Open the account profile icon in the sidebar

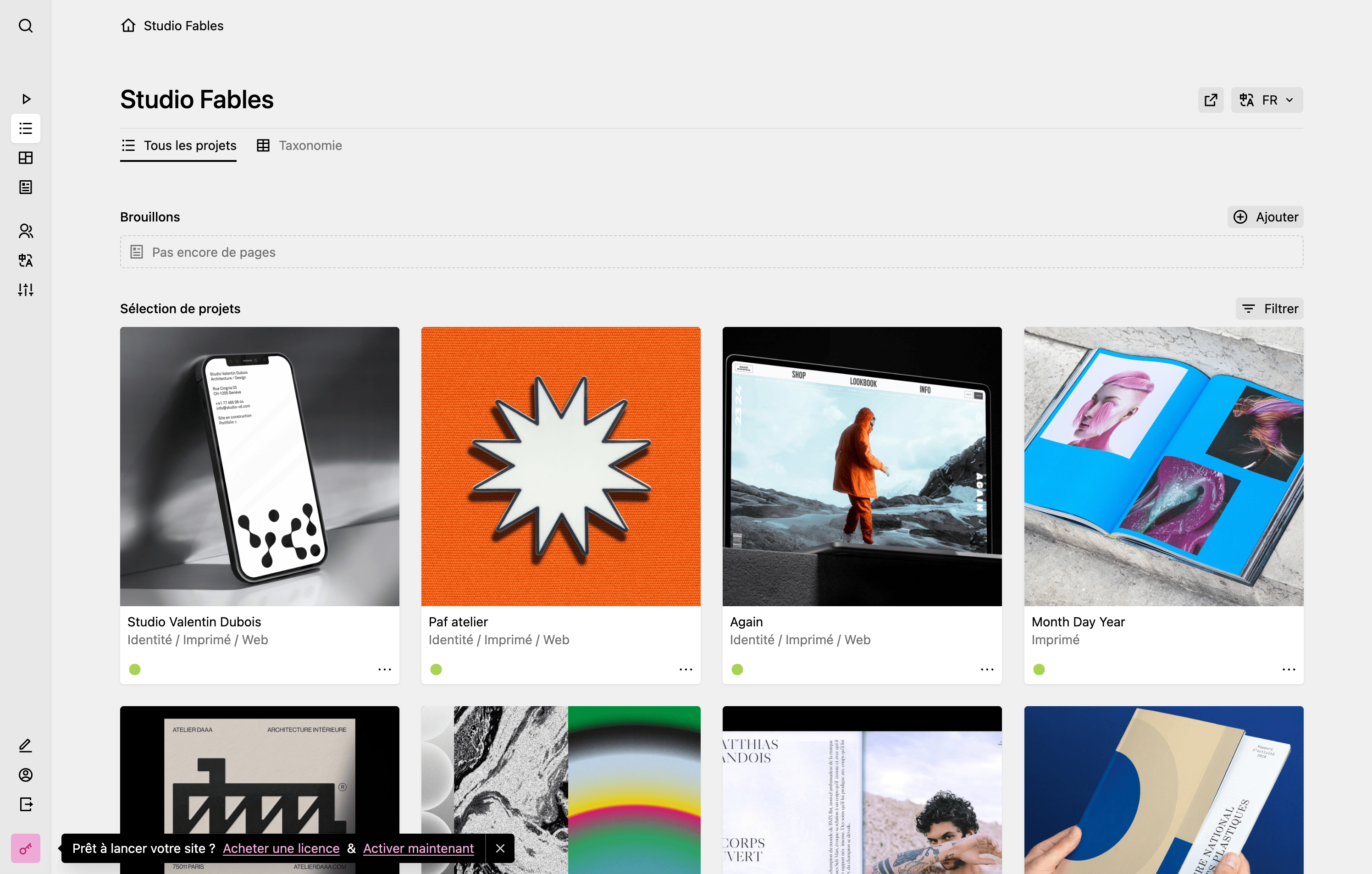(26, 775)
